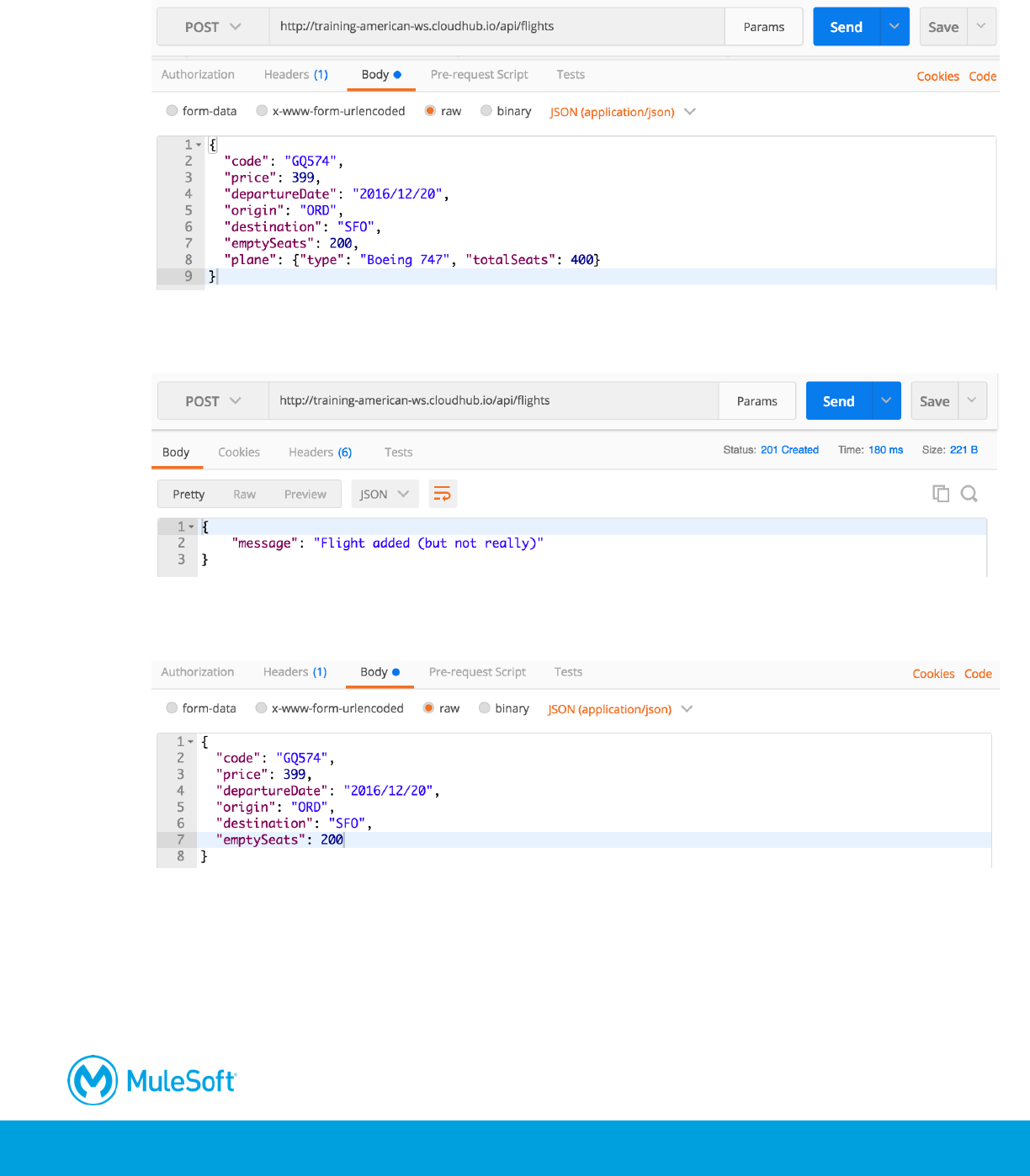Image resolution: width=1030 pixels, height=1176 pixels.
Task: Open Pre-request Script tab in first screenshot
Action: click(479, 74)
